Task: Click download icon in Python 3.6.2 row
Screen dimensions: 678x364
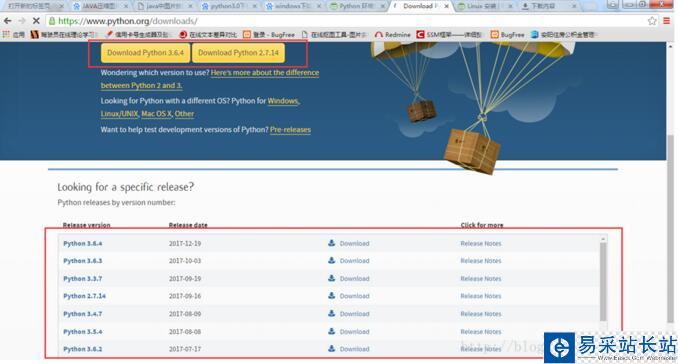Action: click(x=331, y=348)
